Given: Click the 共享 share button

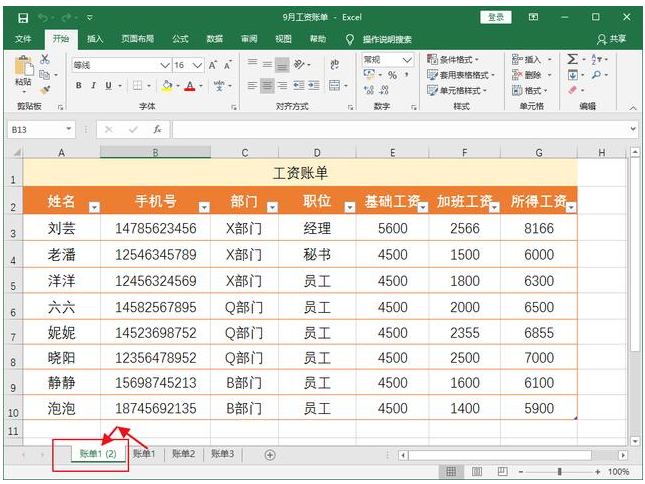Looking at the screenshot, I should (x=611, y=39).
